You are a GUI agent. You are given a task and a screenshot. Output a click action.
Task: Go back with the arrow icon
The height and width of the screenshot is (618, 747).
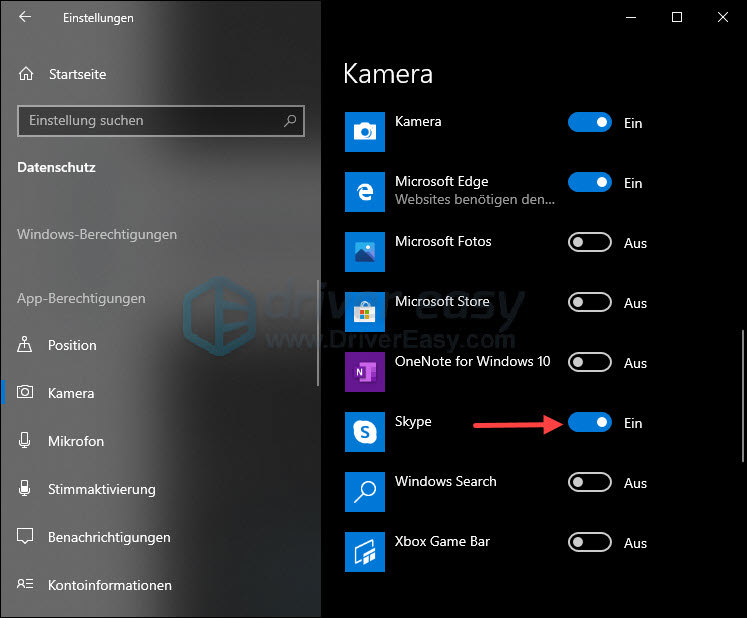(x=25, y=17)
